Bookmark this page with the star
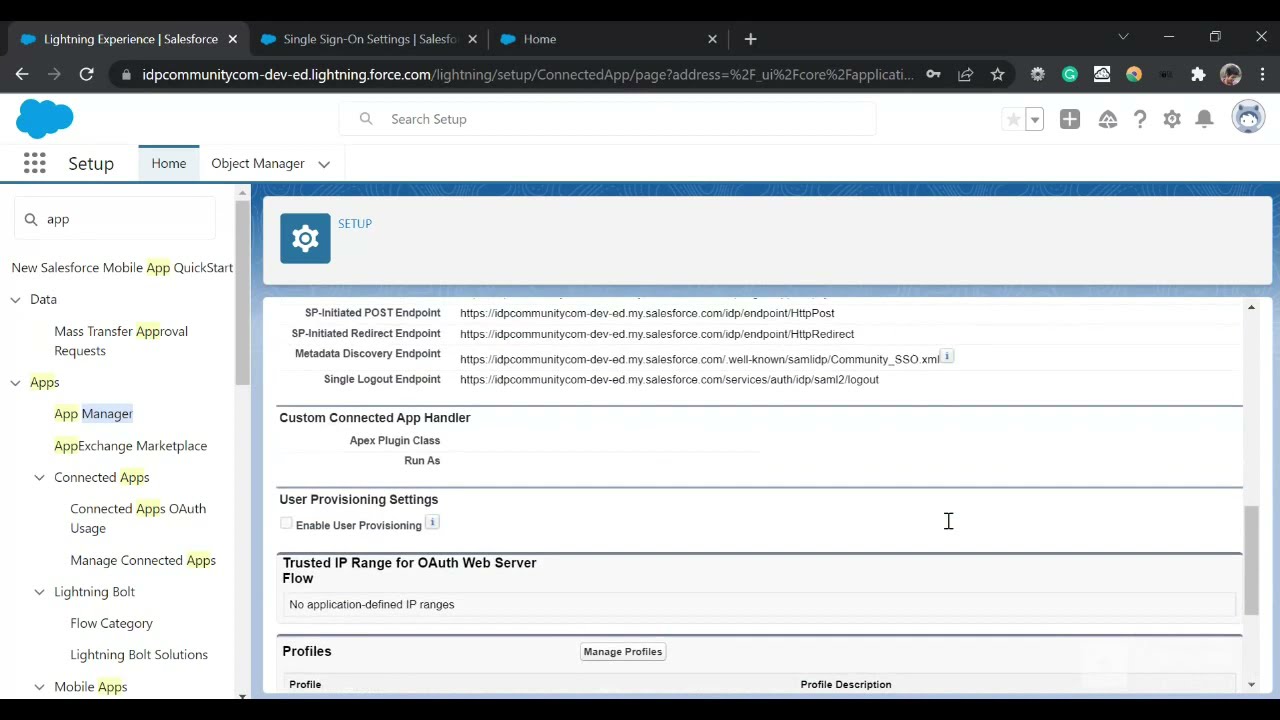The image size is (1280, 720). [x=997, y=74]
